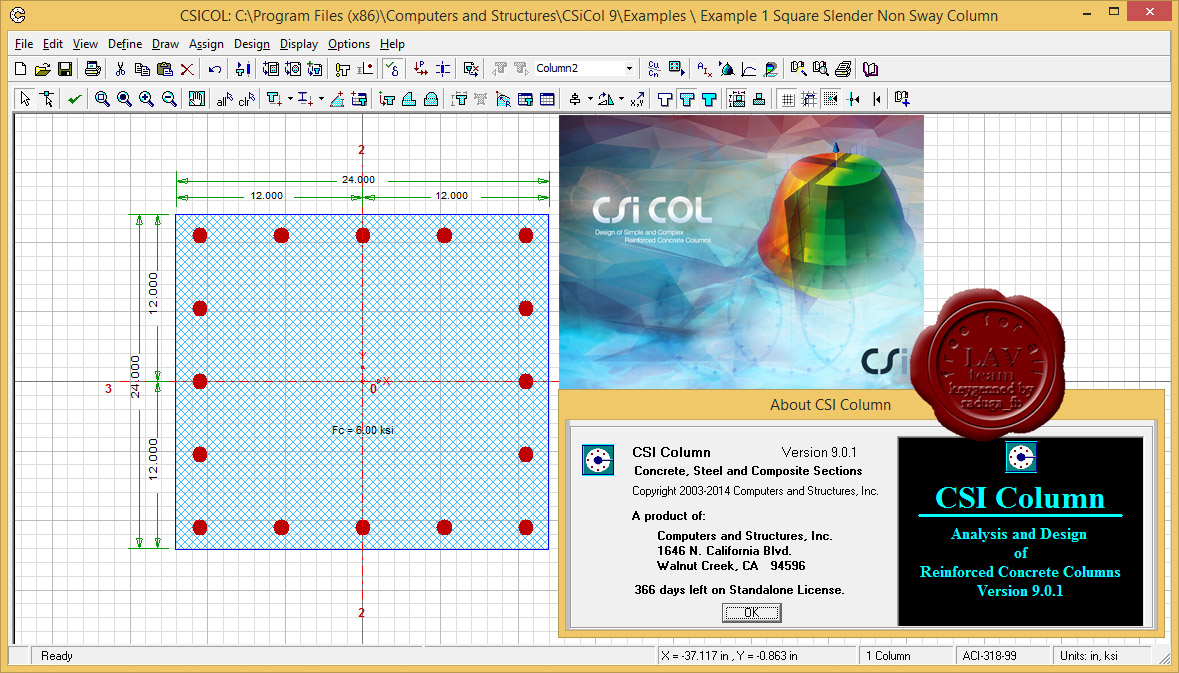1179x673 pixels.
Task: Click the green checkmark toolbar icon
Action: pyautogui.click(x=74, y=99)
